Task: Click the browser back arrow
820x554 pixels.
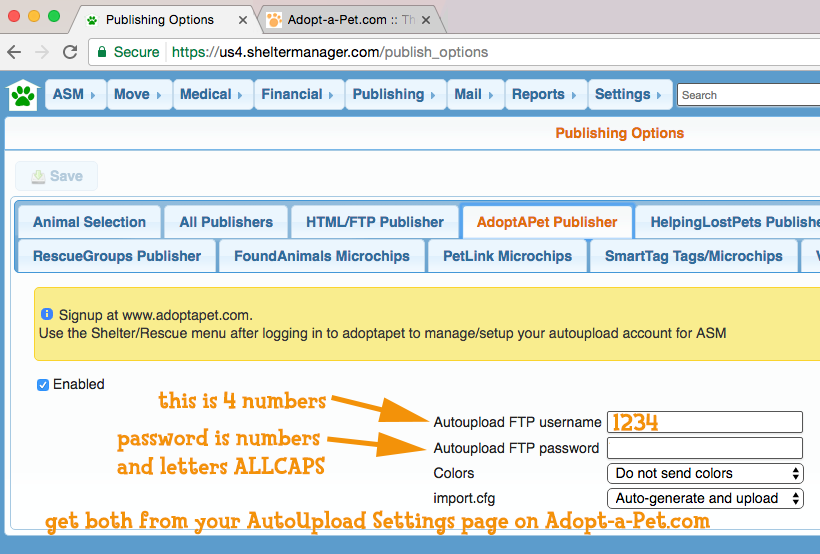Action: click(x=15, y=52)
